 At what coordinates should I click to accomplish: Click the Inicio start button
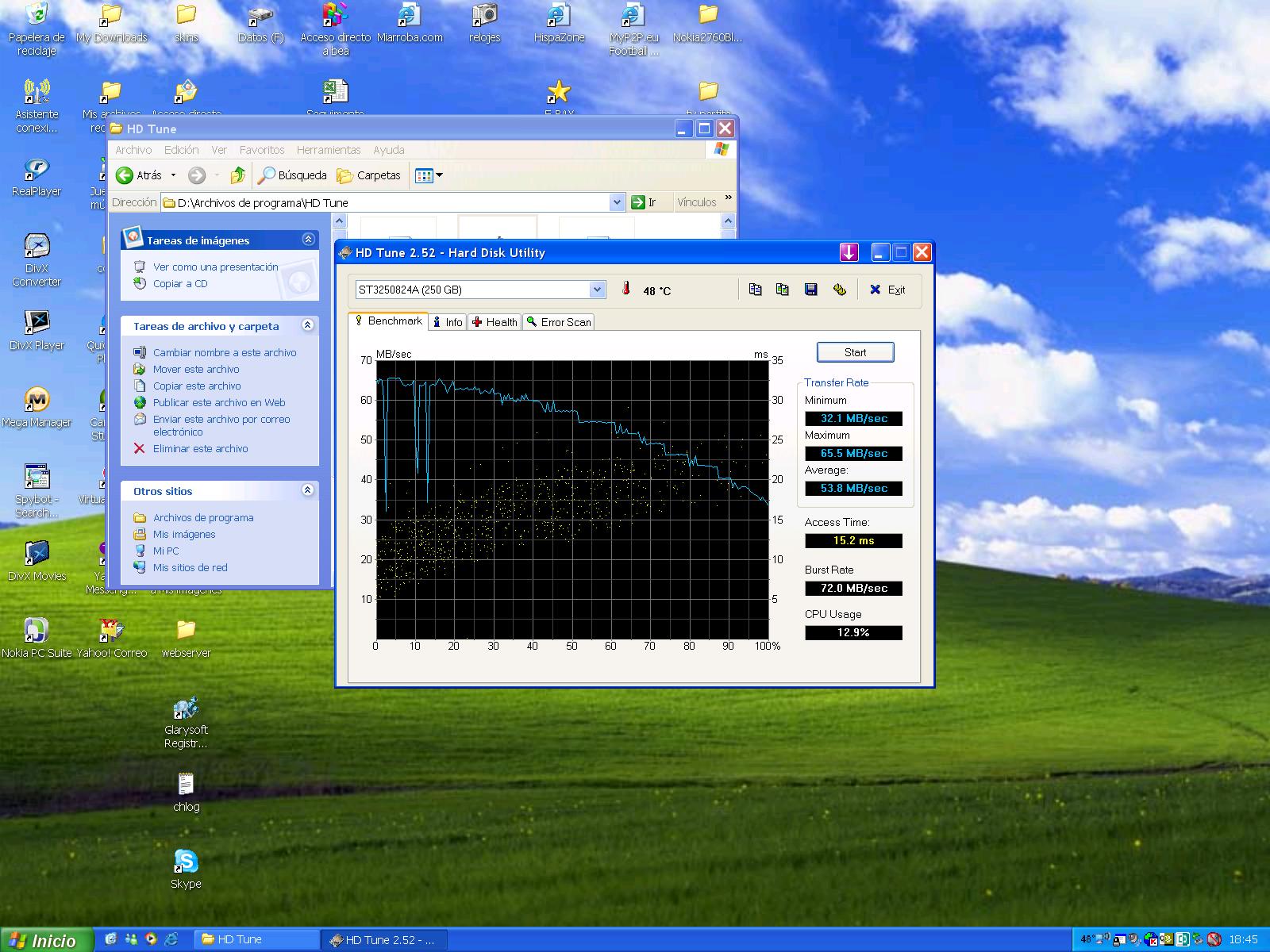point(46,940)
